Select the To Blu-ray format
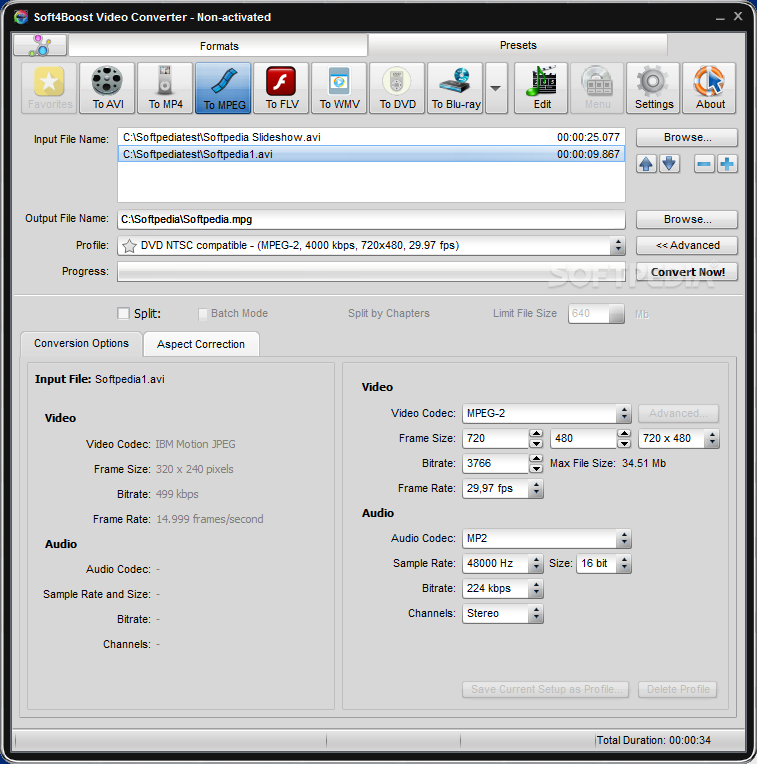The image size is (757, 764). coord(455,88)
